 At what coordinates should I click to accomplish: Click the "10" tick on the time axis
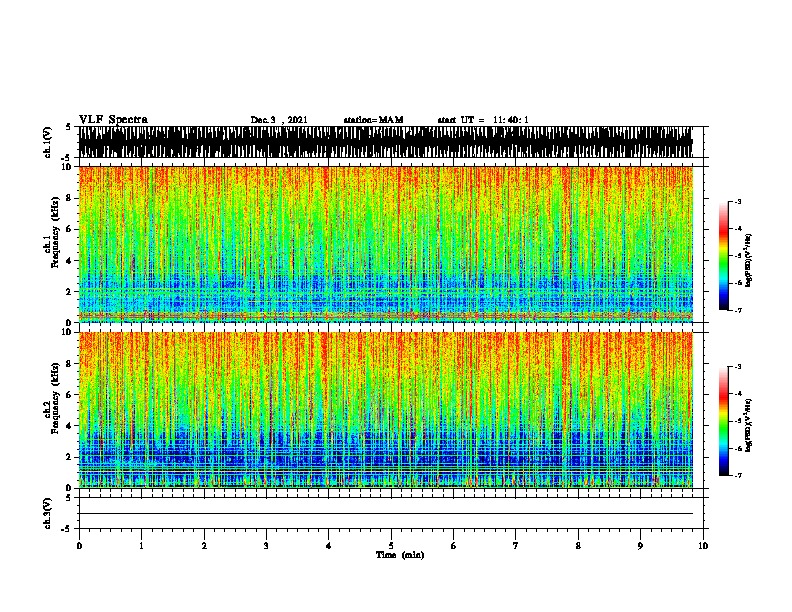(703, 545)
